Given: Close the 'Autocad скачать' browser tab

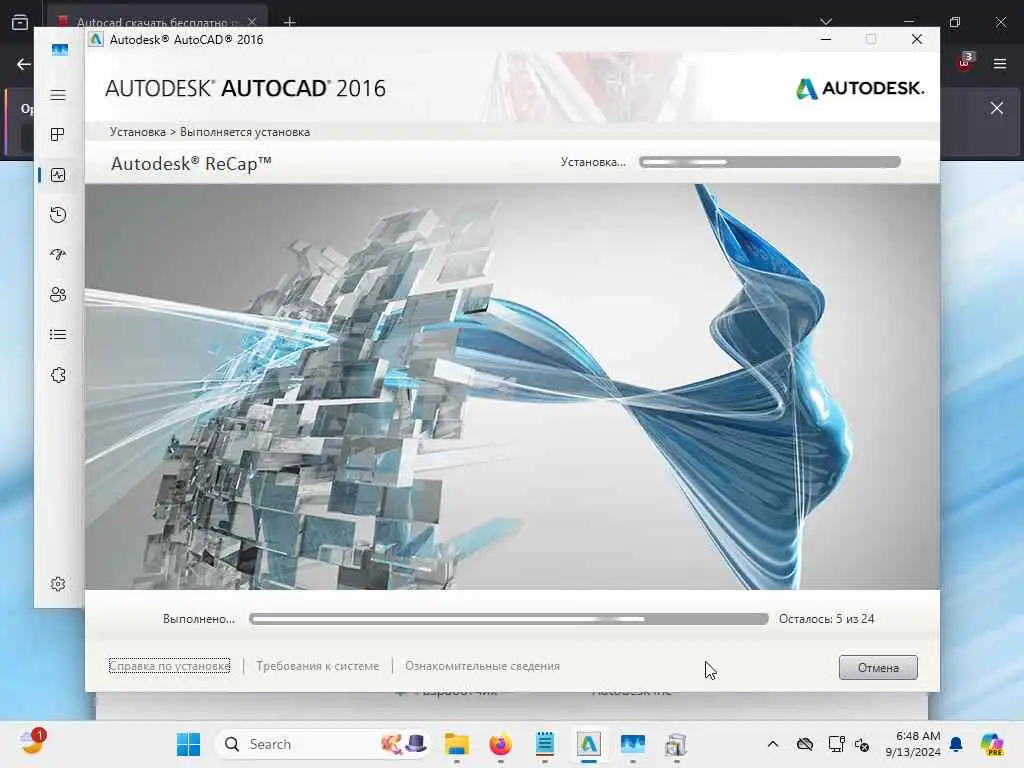Looking at the screenshot, I should tap(252, 22).
